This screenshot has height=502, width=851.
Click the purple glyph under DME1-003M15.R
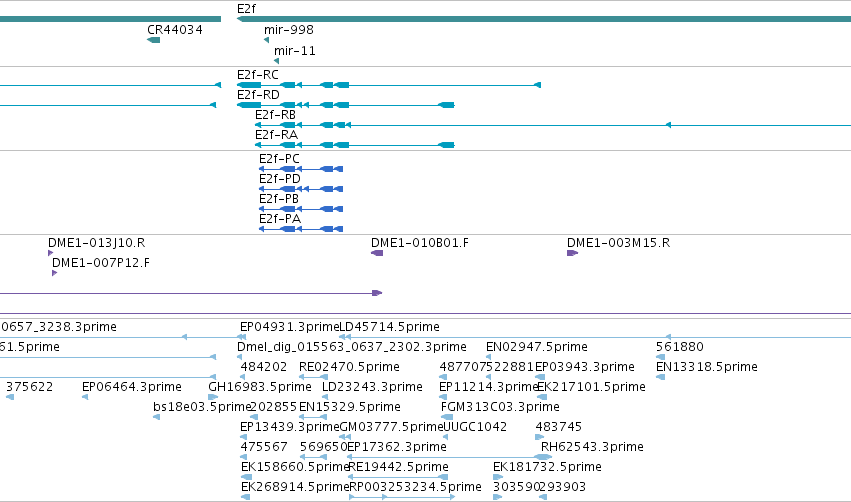pos(573,253)
